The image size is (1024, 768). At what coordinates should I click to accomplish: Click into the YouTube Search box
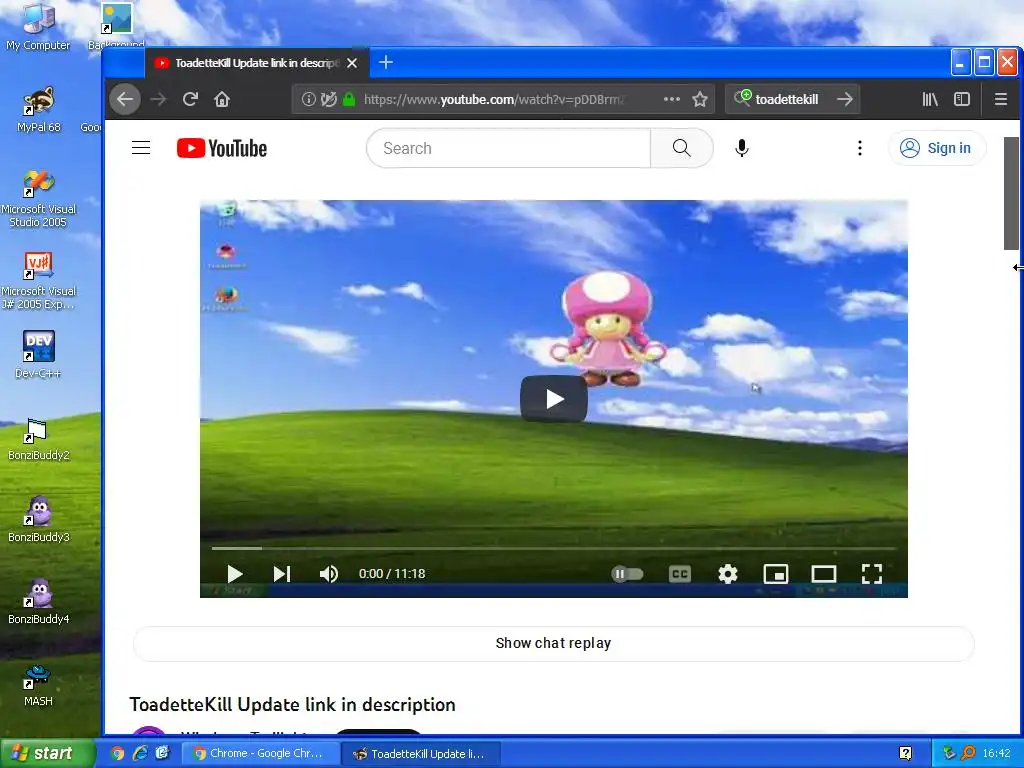(x=509, y=148)
